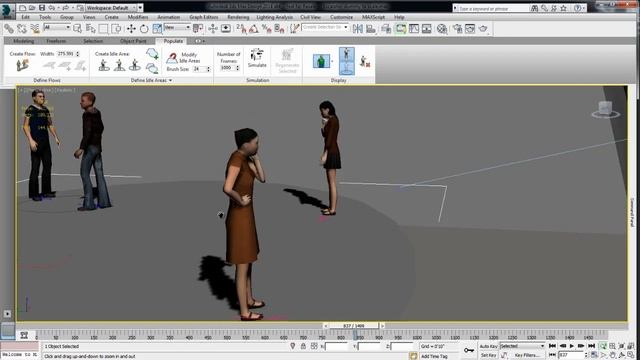Click the Select by Name icon
The height and width of the screenshot is (360, 640).
coord(91,29)
